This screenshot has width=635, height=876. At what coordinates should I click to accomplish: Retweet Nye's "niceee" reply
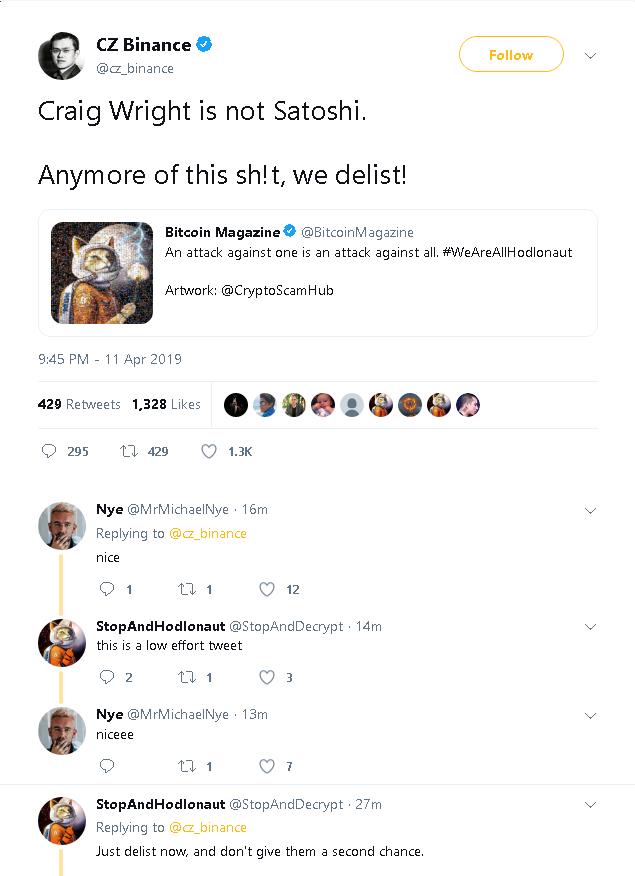[x=187, y=766]
